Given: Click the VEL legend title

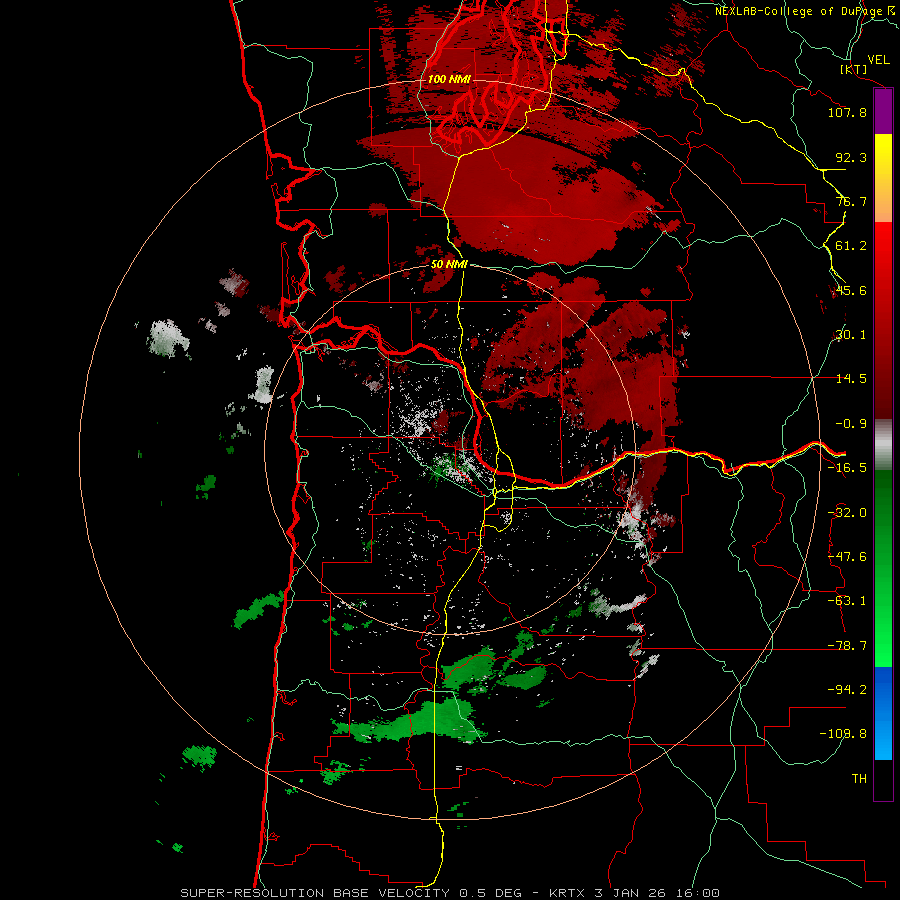Looking at the screenshot, I should [878, 59].
